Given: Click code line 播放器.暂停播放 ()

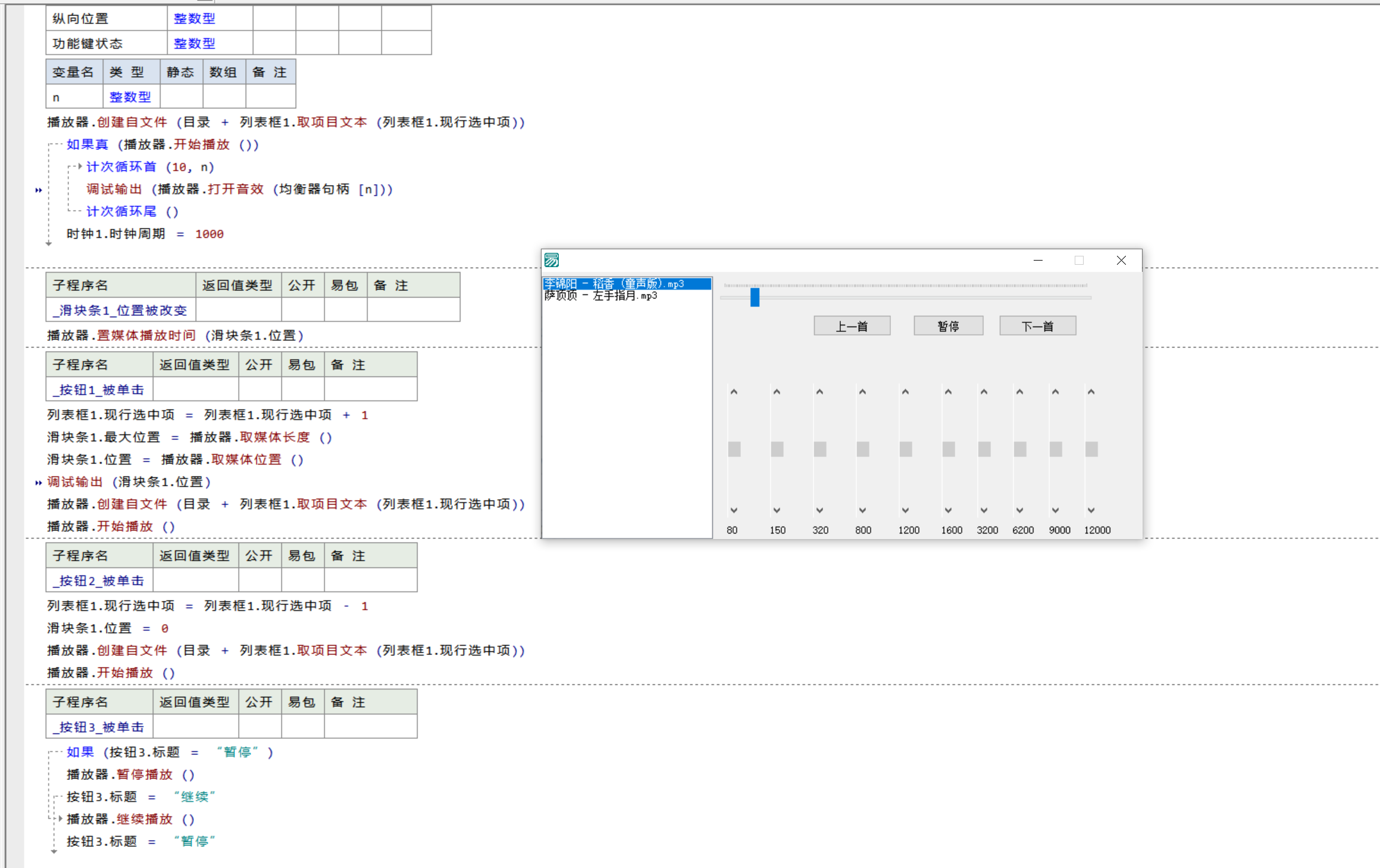Looking at the screenshot, I should pos(130,775).
